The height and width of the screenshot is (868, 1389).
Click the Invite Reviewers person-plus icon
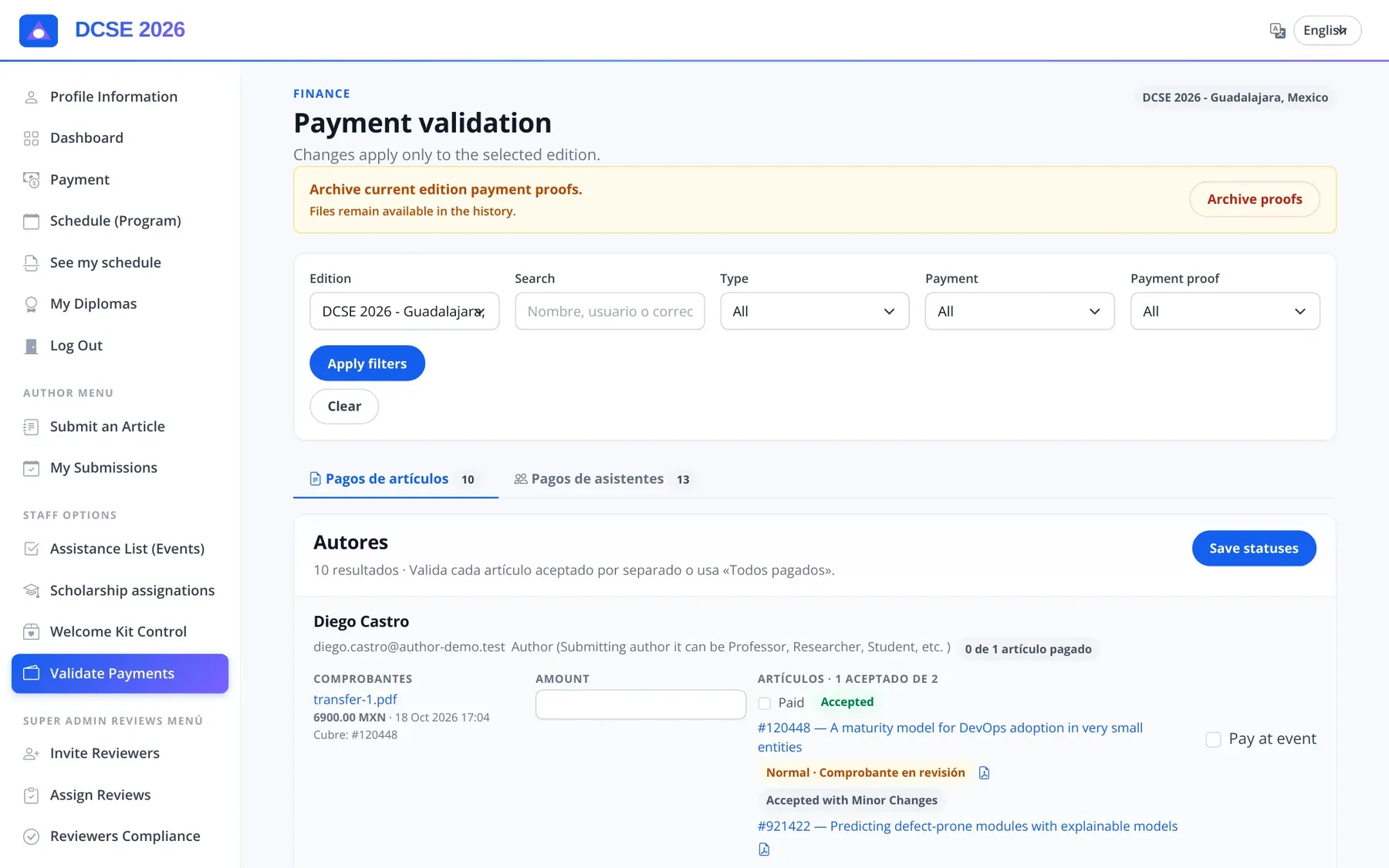coord(31,754)
